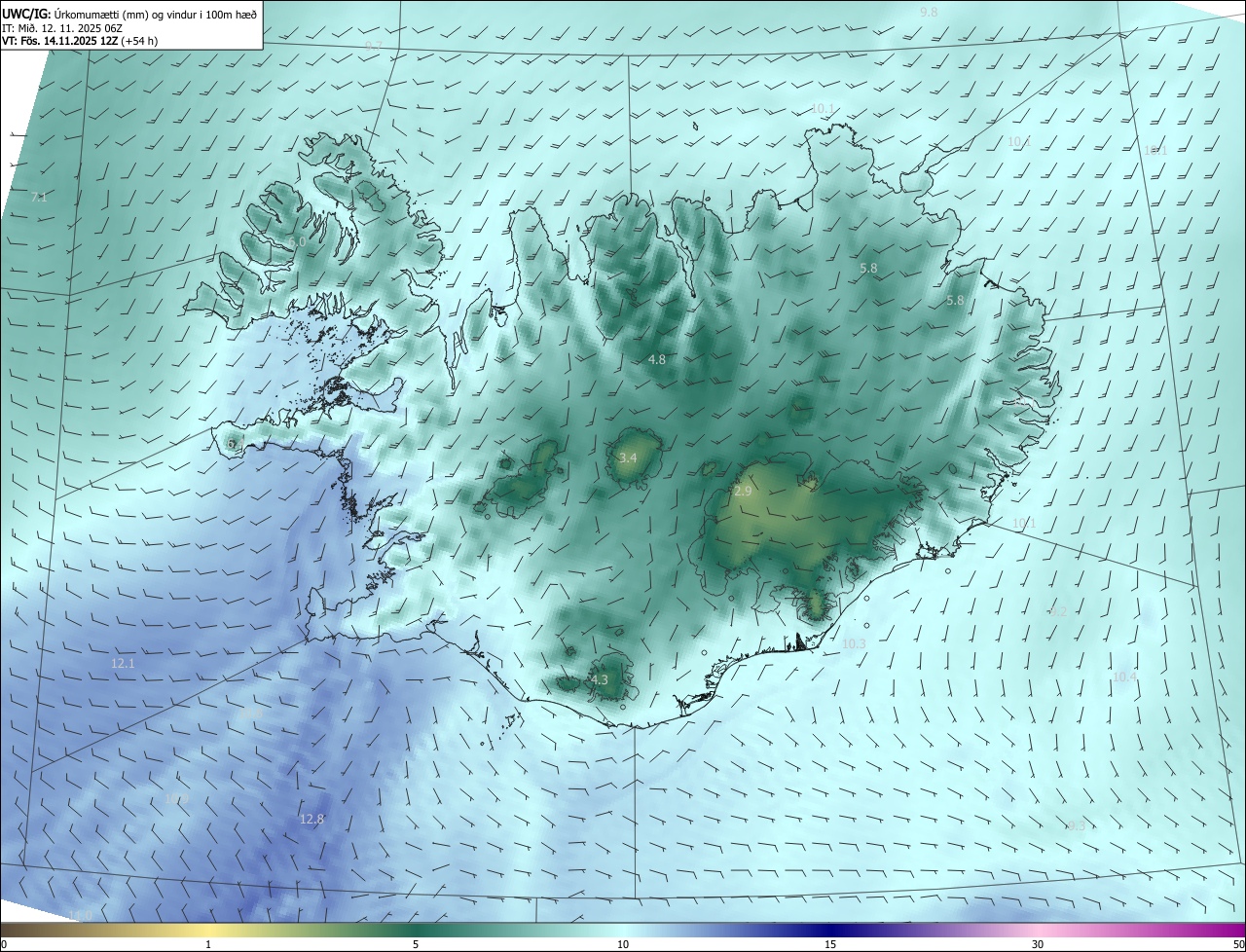Click the 4.8 value label in north Iceland

[657, 359]
